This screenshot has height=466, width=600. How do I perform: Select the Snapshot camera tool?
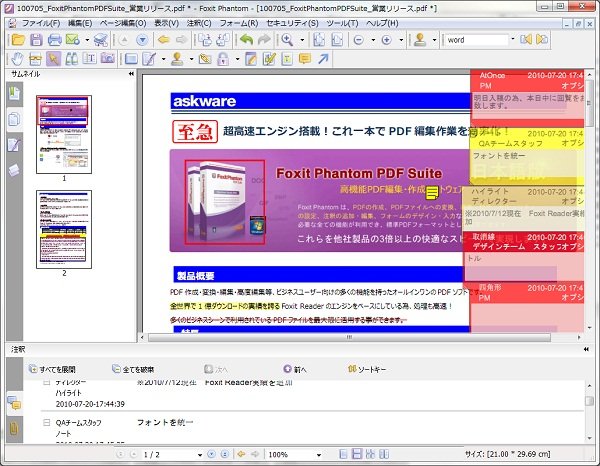point(108,59)
